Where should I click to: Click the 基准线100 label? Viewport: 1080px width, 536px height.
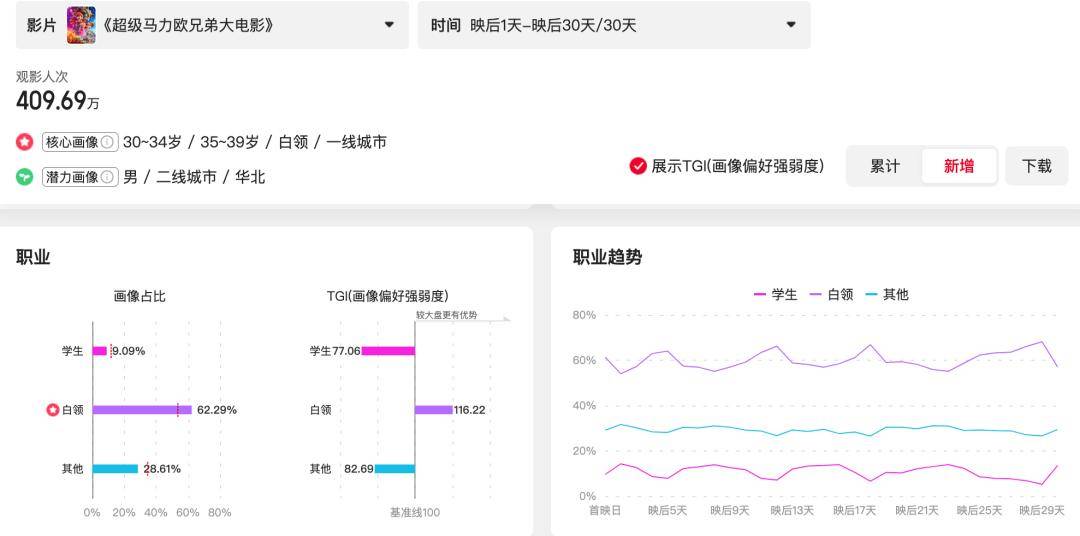click(415, 513)
